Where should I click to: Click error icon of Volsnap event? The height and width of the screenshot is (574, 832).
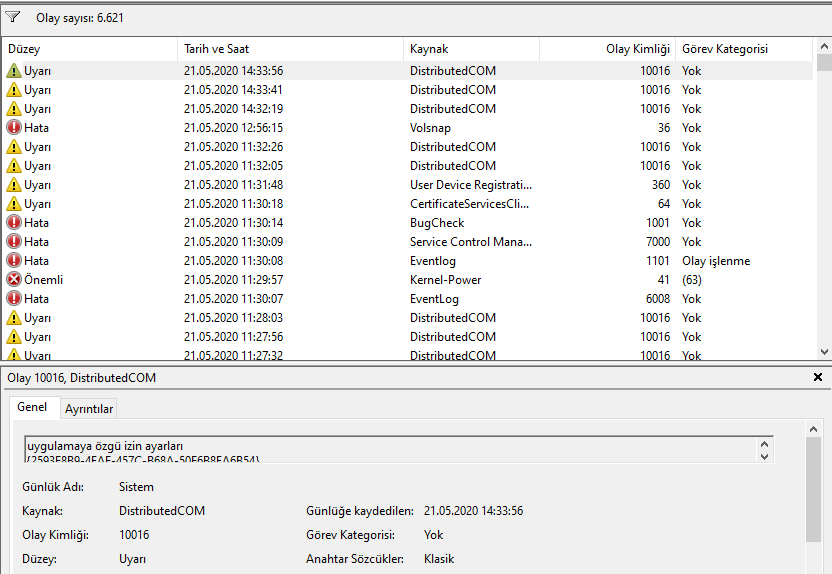pos(14,128)
